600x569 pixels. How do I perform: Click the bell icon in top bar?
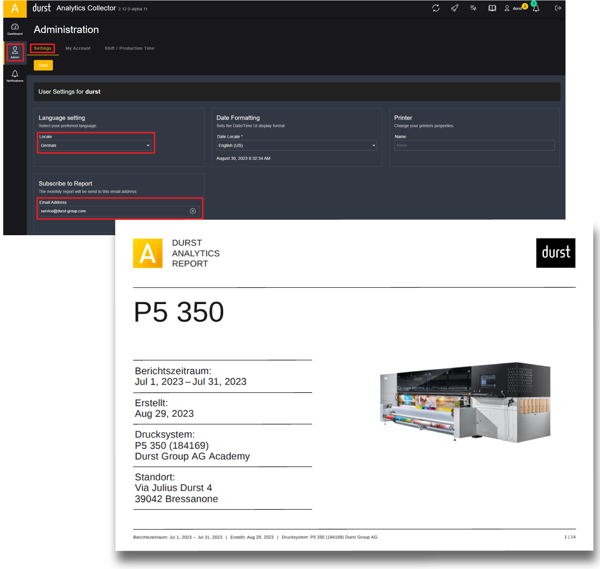click(x=536, y=8)
